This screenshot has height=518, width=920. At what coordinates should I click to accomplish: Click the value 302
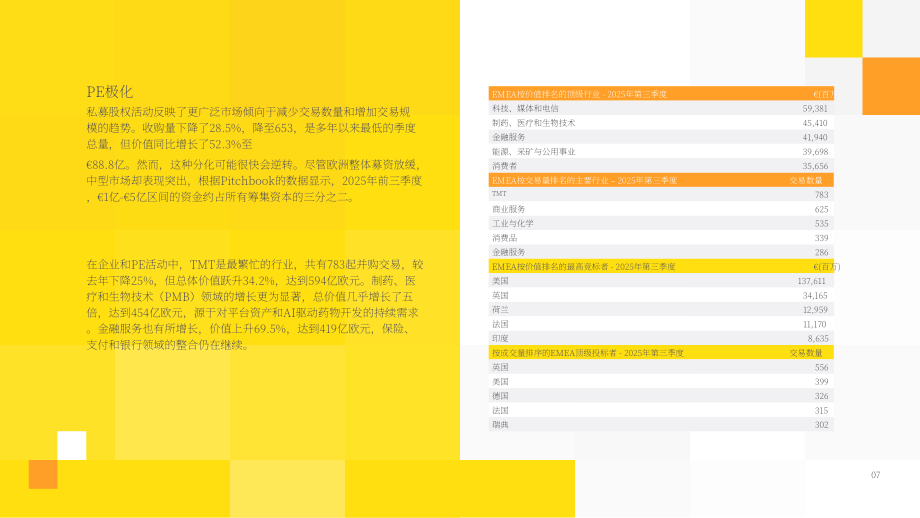coord(821,425)
